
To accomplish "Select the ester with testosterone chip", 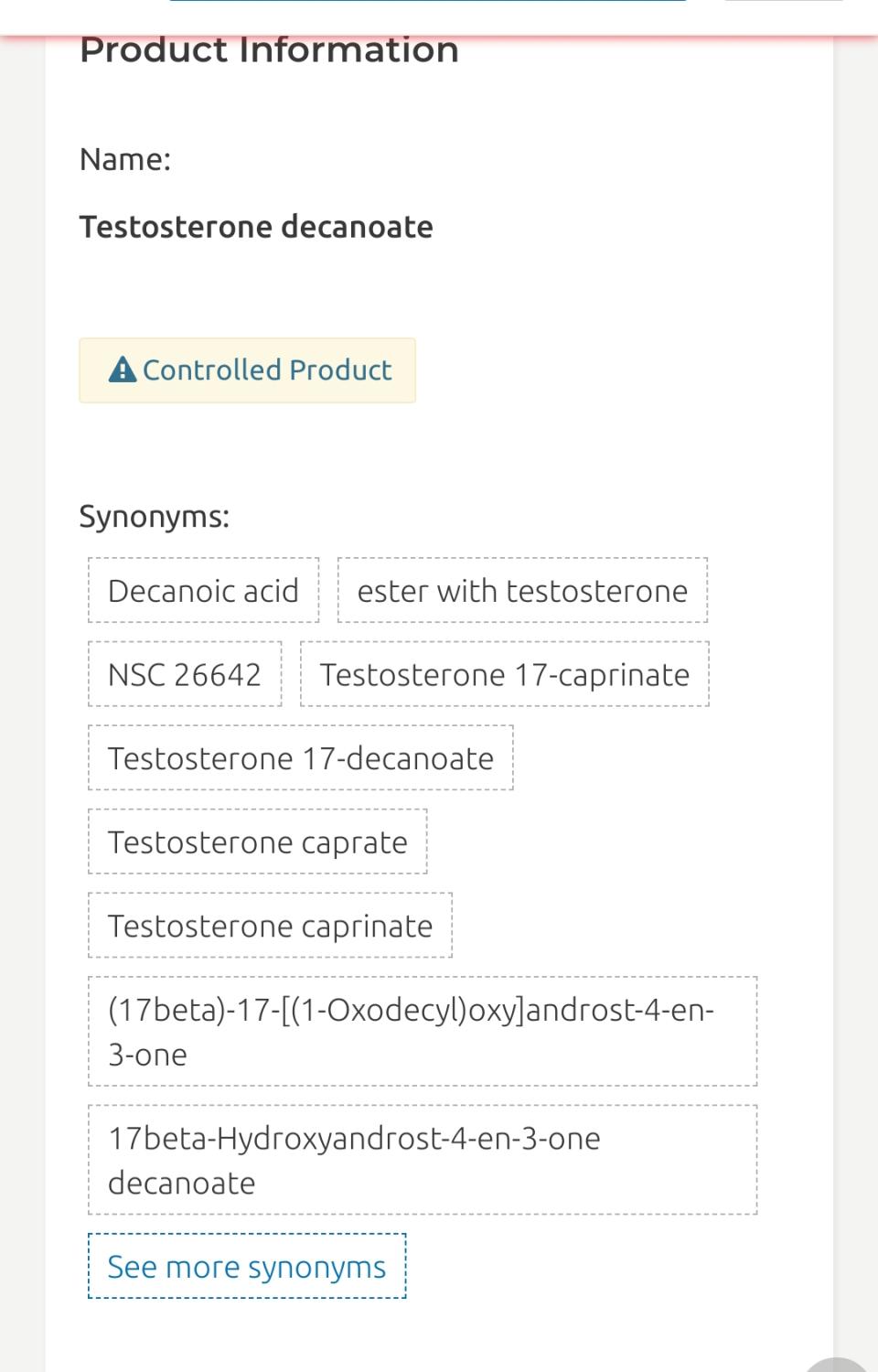I will [522, 591].
